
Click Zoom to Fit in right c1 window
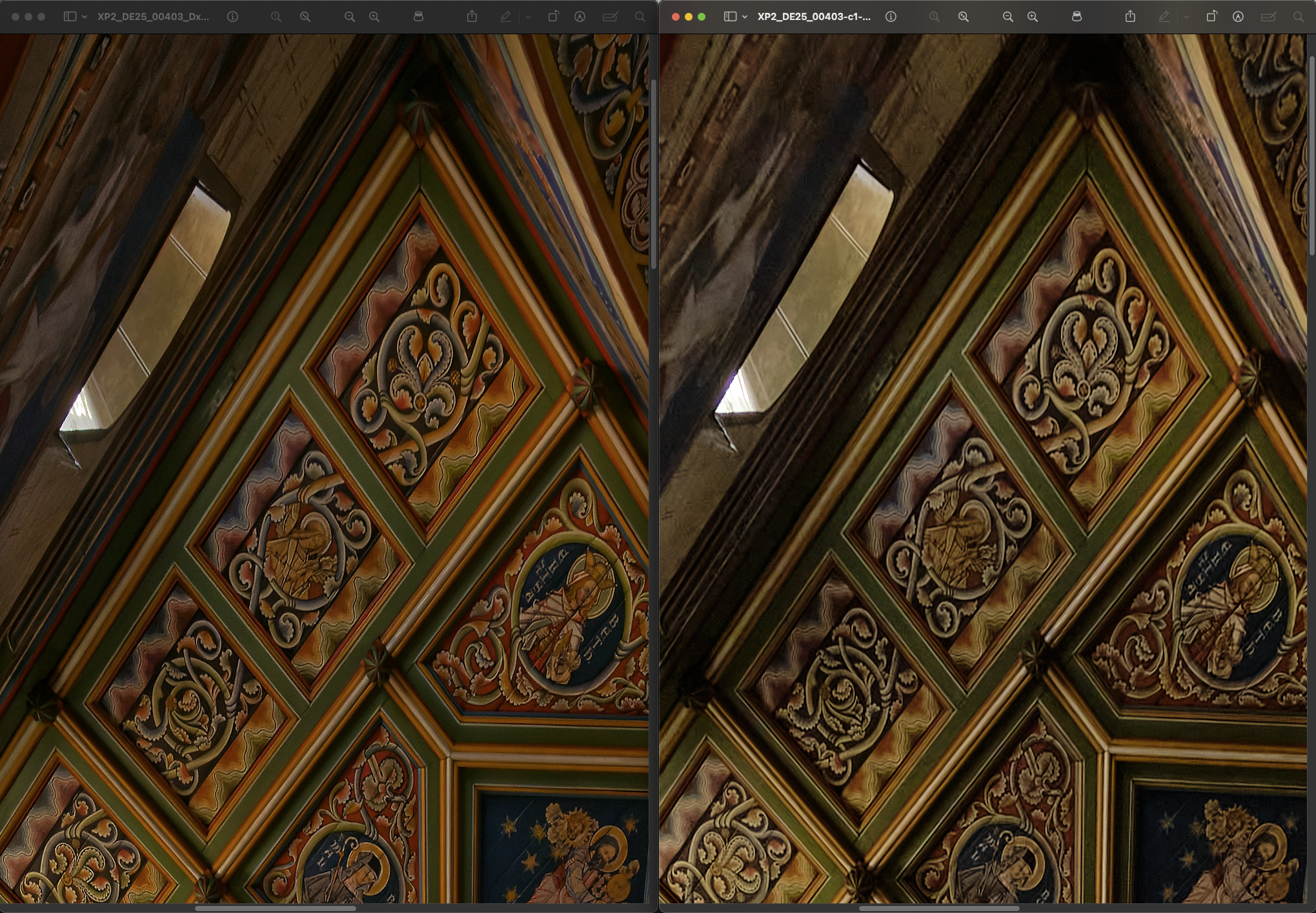click(x=964, y=17)
